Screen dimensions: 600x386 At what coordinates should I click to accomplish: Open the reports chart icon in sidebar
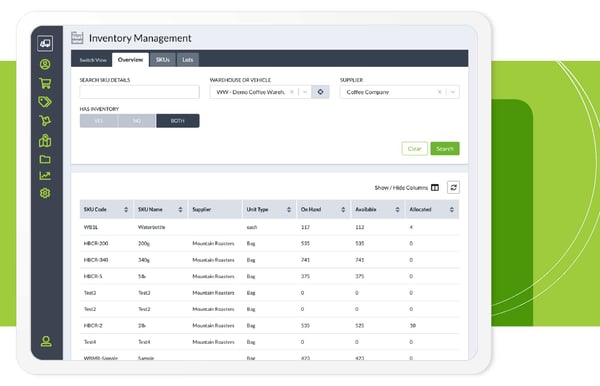tap(45, 176)
